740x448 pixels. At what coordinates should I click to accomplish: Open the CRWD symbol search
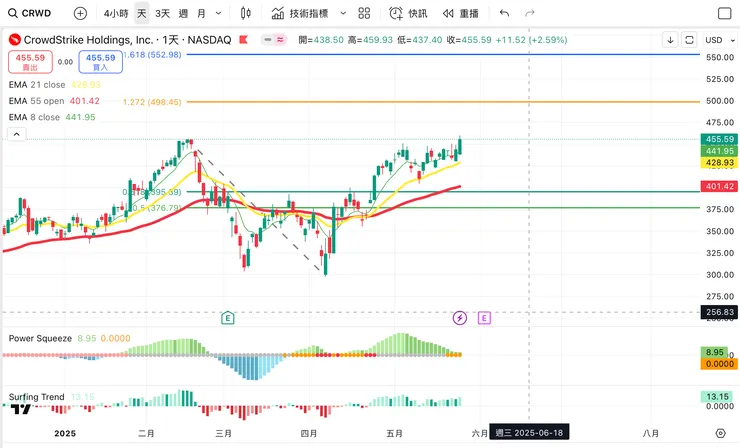(30, 14)
